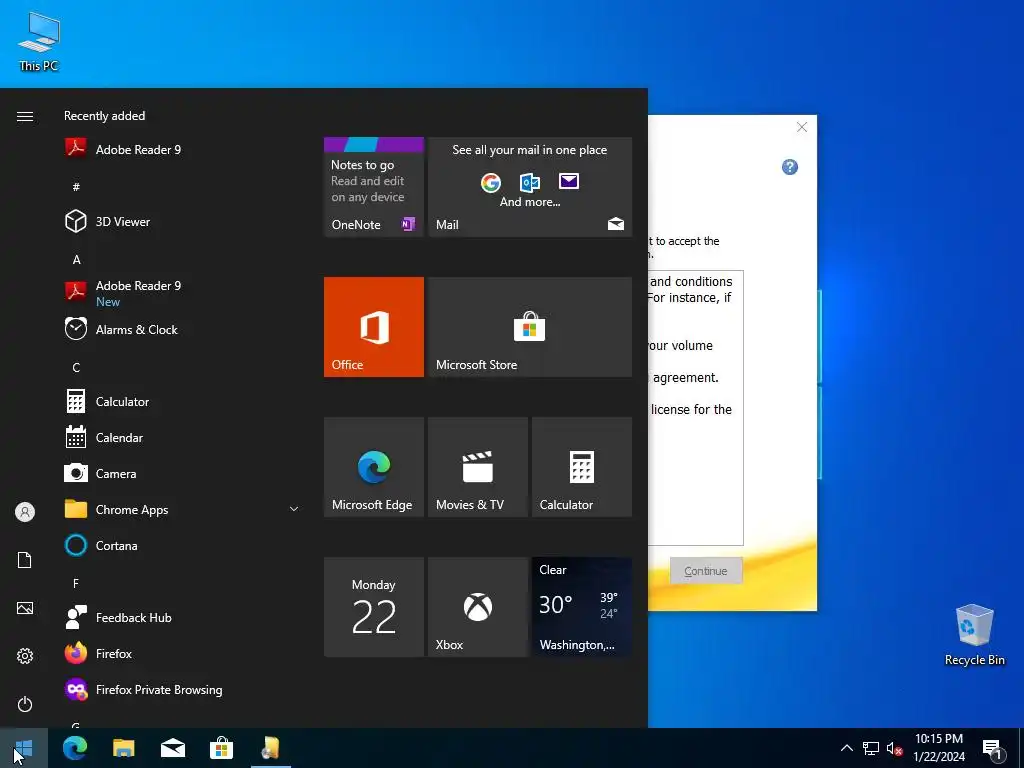Open Pictures from the Start sidebar
The image size is (1024, 768).
pos(25,608)
